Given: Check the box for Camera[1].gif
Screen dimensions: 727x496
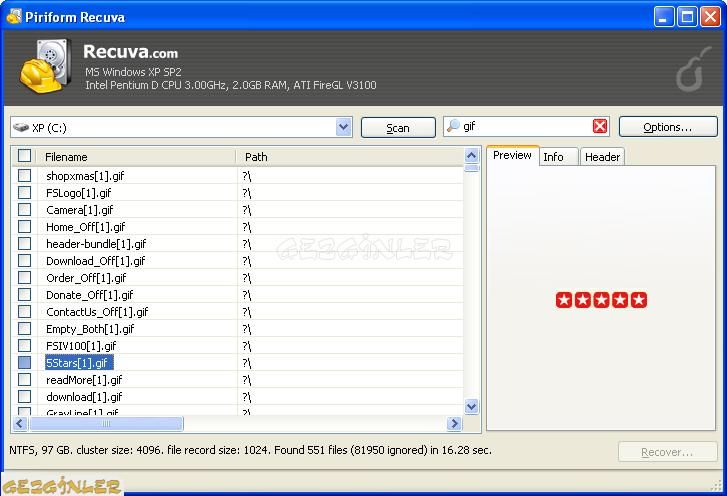Looking at the screenshot, I should 24,210.
